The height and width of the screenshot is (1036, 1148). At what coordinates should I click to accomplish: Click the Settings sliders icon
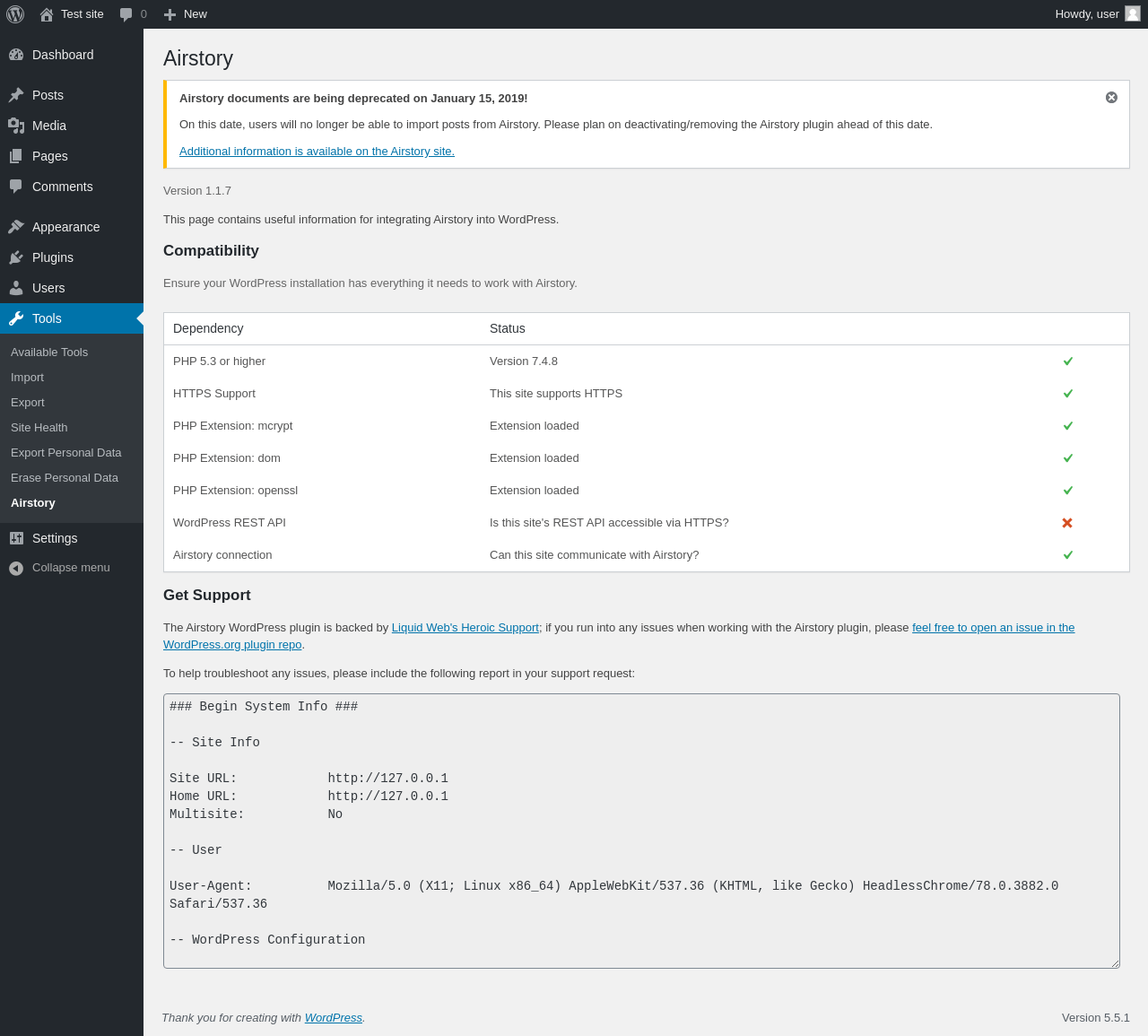16,538
